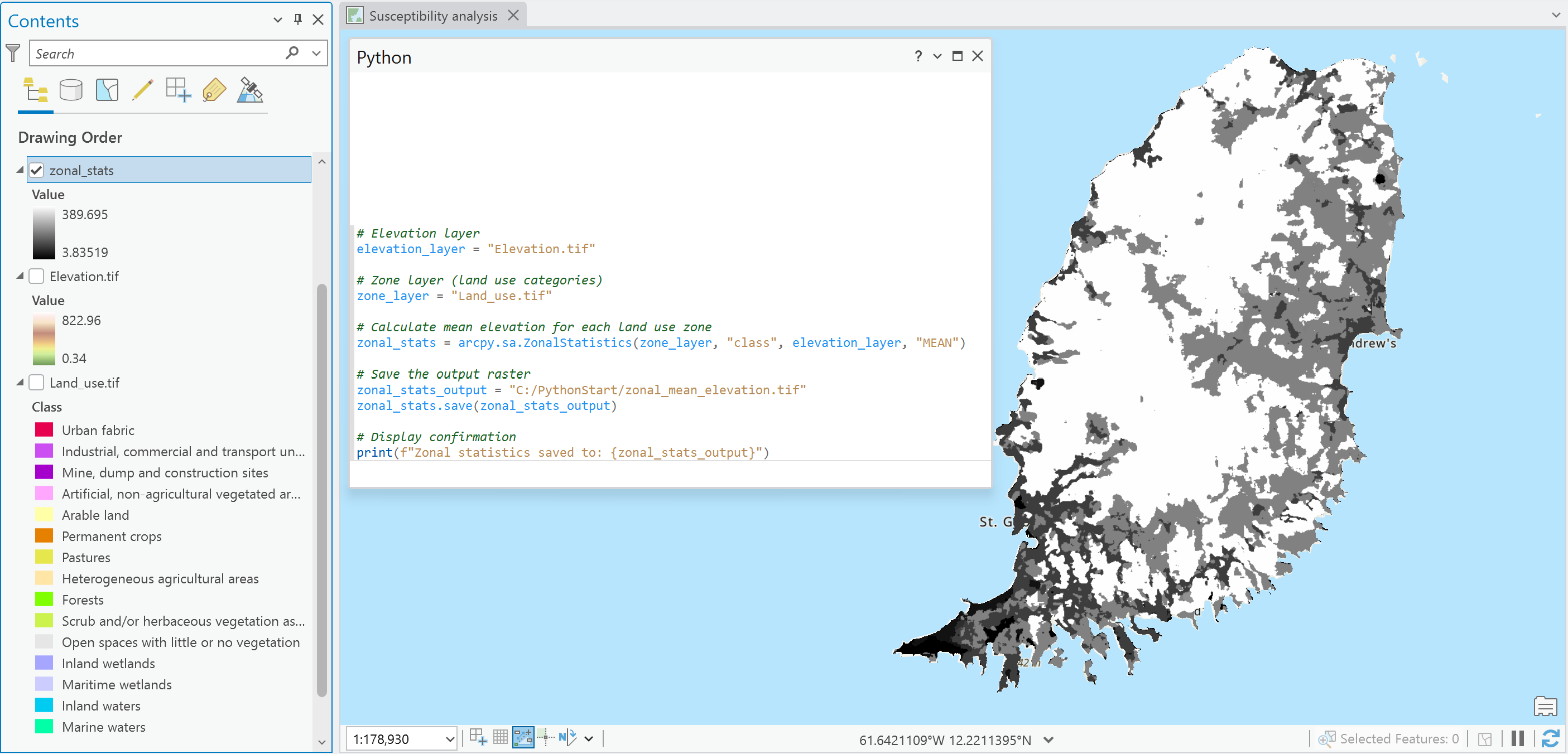This screenshot has height=754, width=1568.
Task: Collapse the Elevation.tif layer legend
Action: point(20,276)
